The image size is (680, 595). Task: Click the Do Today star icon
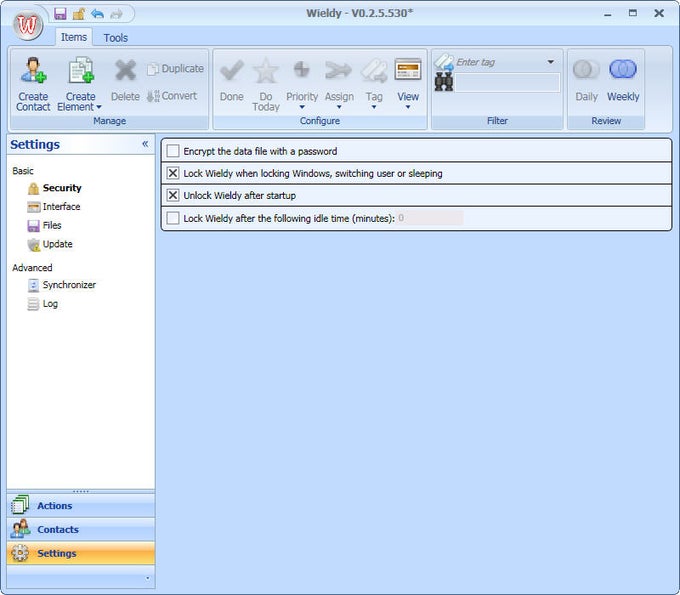pyautogui.click(x=266, y=71)
